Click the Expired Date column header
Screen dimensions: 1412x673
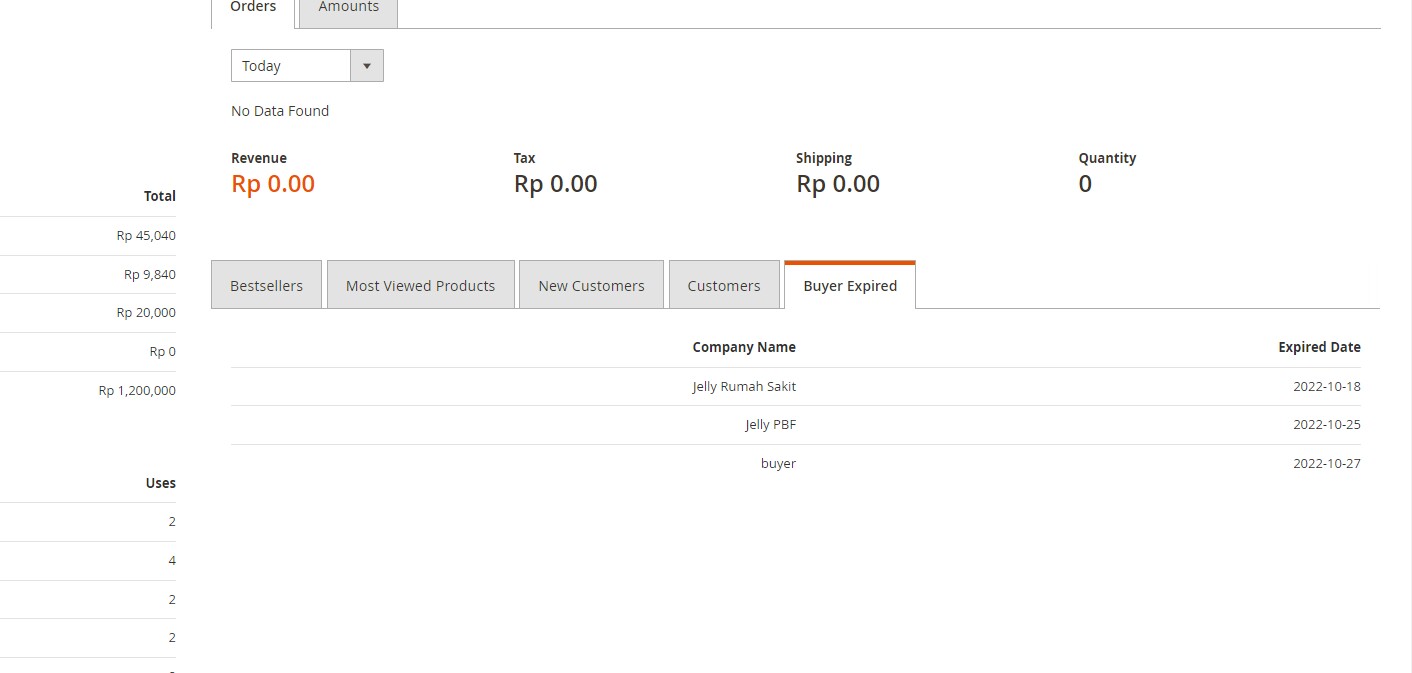click(1319, 347)
